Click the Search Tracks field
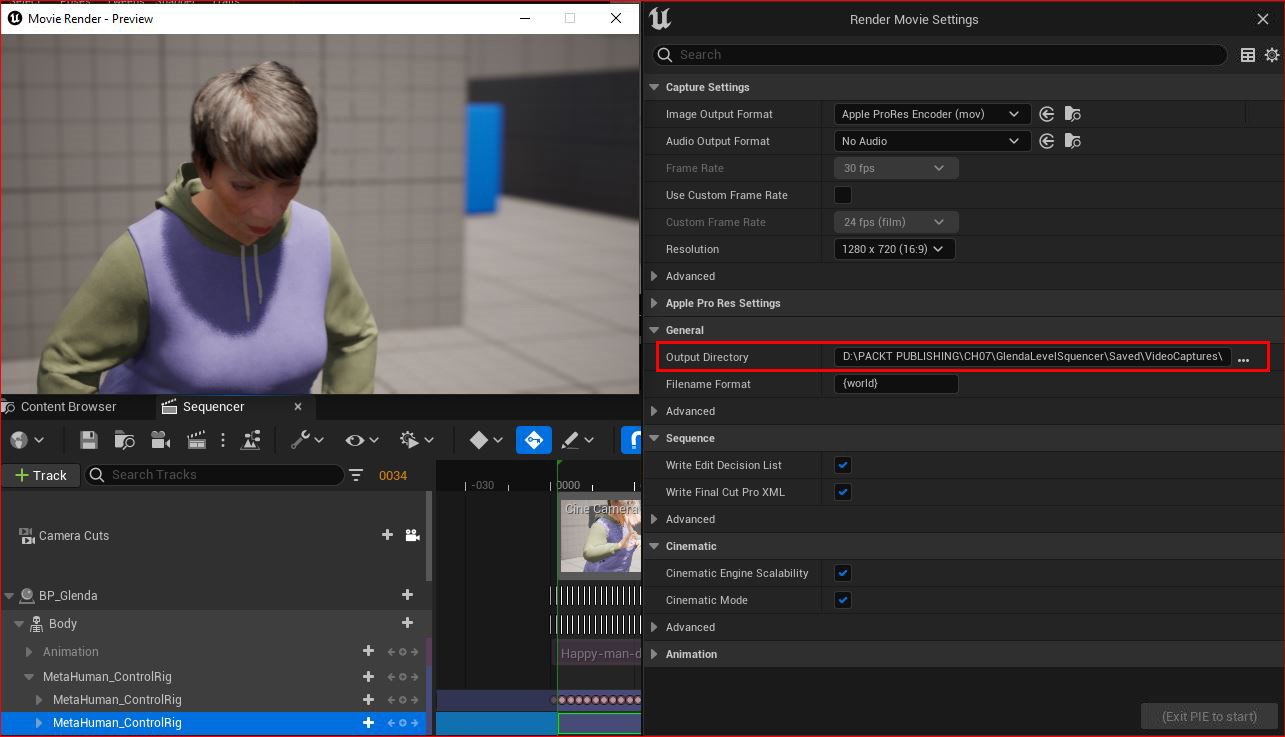 pos(214,475)
